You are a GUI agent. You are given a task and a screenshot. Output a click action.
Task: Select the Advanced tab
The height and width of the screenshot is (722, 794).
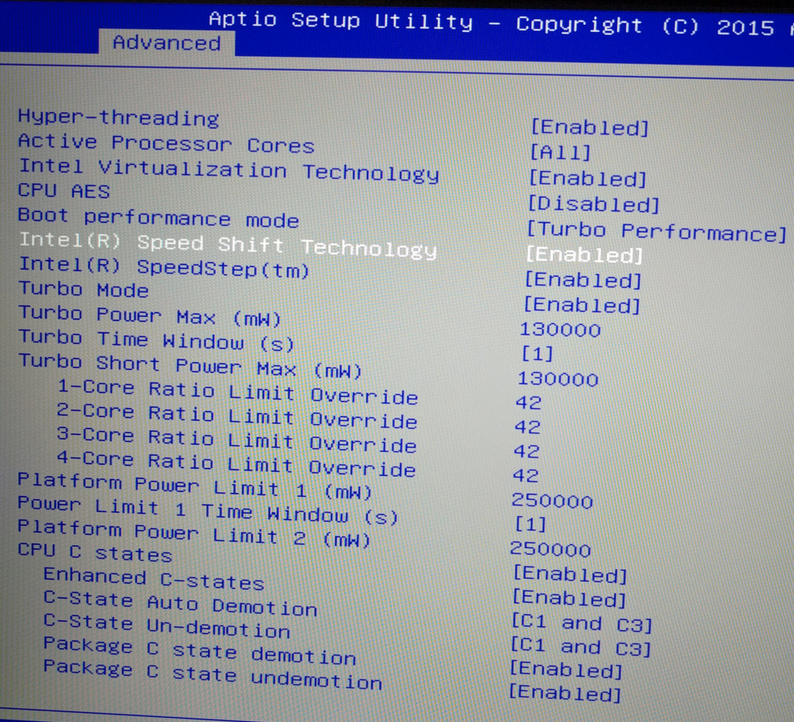click(x=167, y=43)
